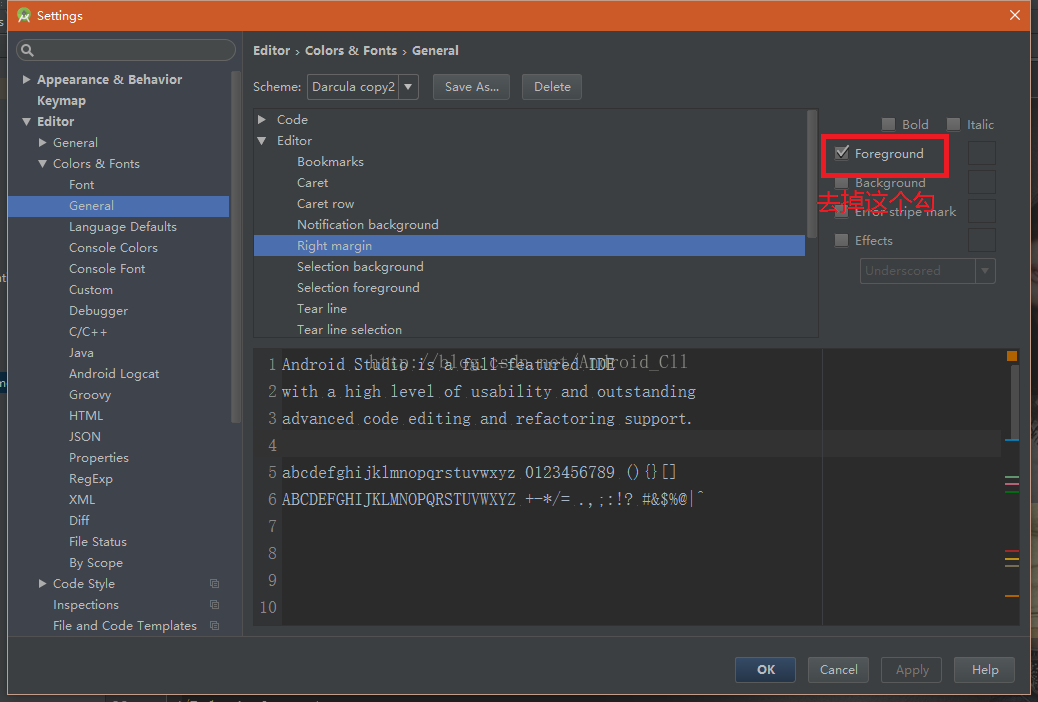
Task: Select Groovy color settings
Action: coord(89,395)
